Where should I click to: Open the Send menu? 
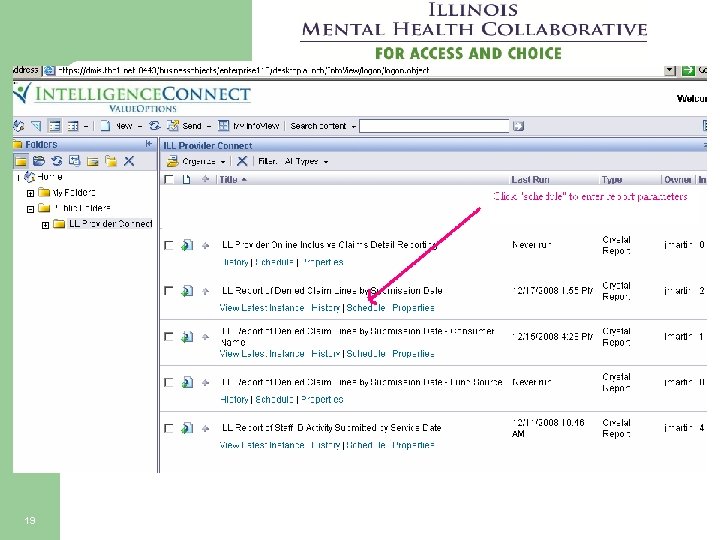click(x=189, y=125)
